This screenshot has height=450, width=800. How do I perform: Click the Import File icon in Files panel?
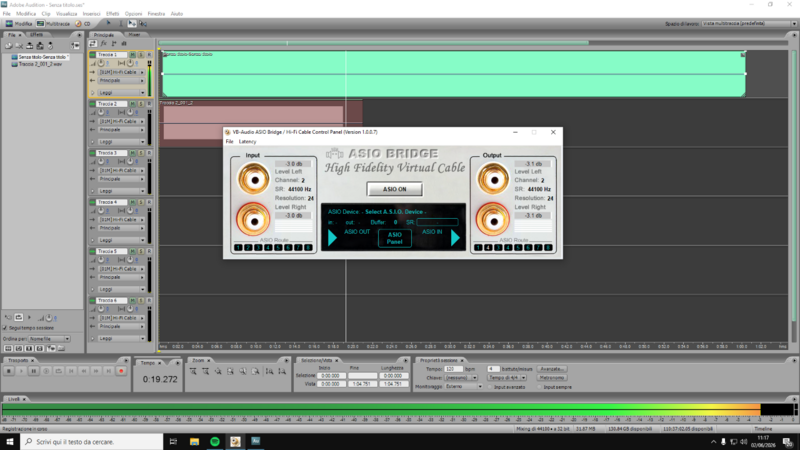[9, 46]
